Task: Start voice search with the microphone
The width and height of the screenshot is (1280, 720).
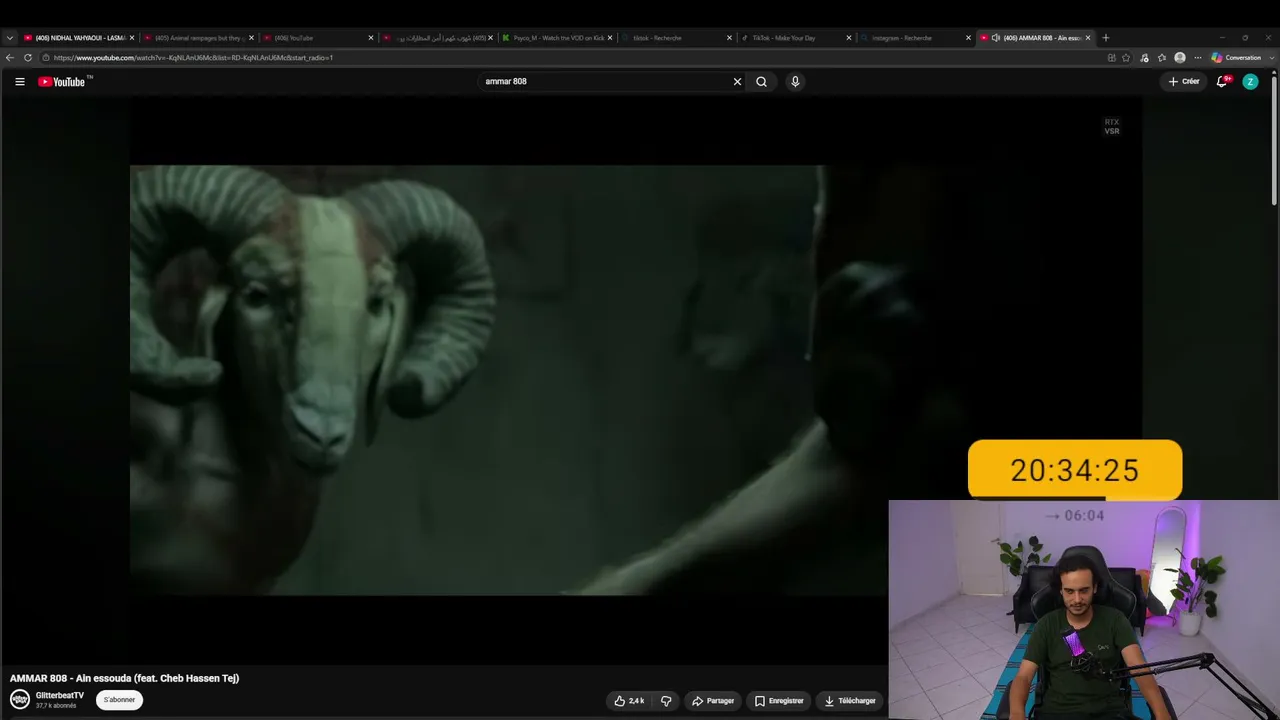Action: (x=795, y=82)
